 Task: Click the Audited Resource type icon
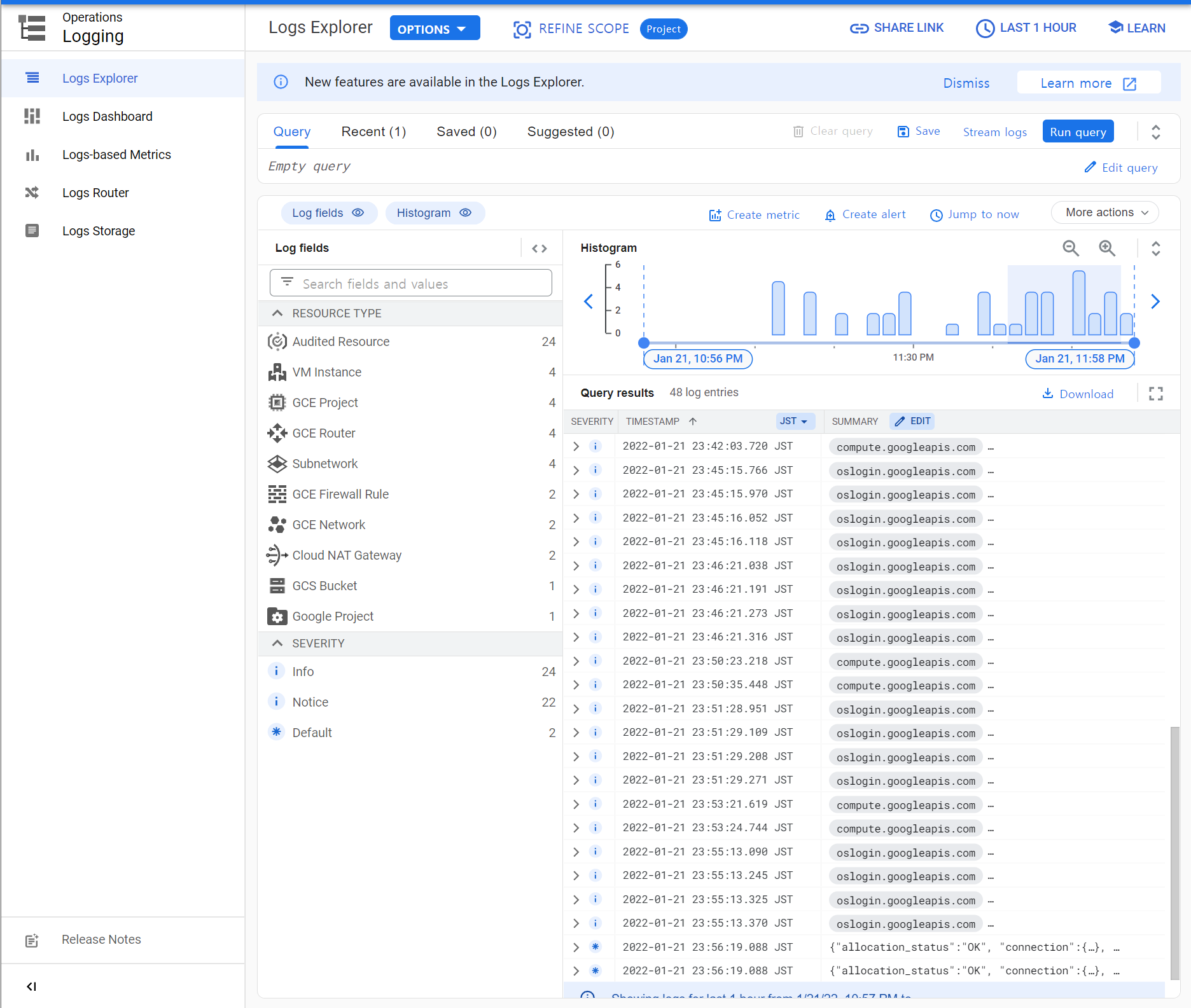coord(277,342)
